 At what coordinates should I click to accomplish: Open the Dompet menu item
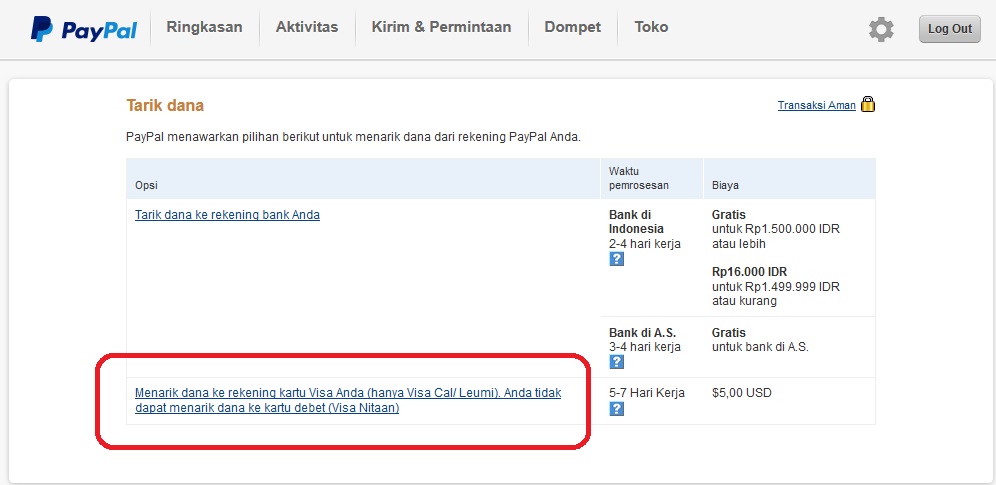(x=572, y=27)
